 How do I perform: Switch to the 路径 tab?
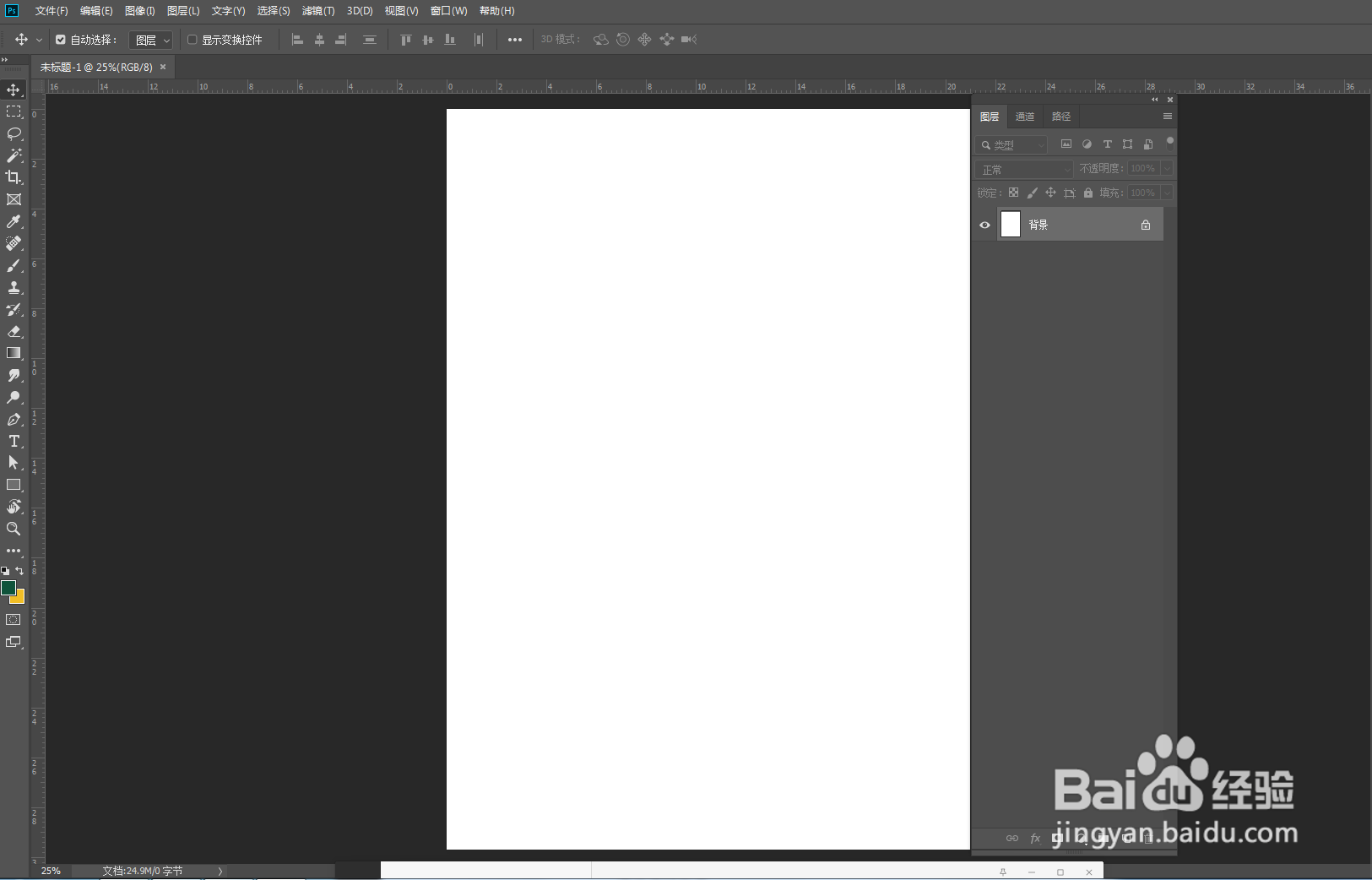point(1061,117)
